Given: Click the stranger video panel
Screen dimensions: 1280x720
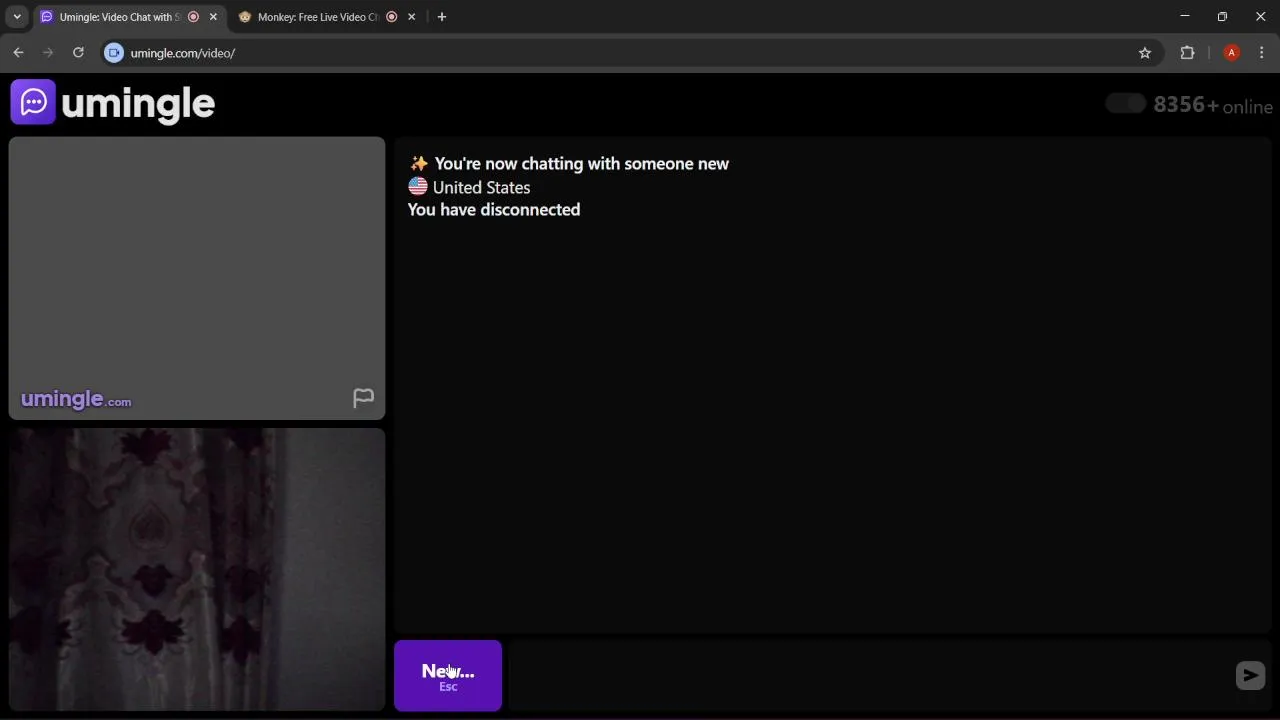Looking at the screenshot, I should click(197, 278).
